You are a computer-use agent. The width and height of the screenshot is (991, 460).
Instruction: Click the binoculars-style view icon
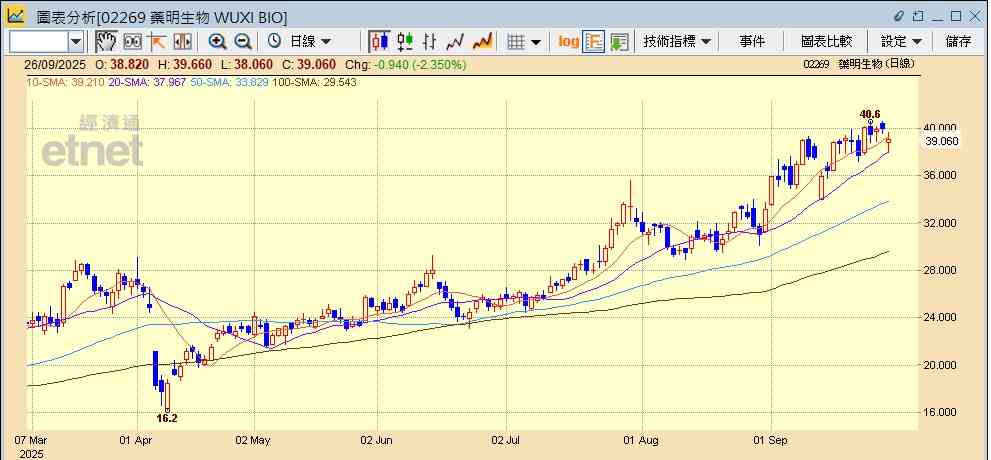point(132,42)
